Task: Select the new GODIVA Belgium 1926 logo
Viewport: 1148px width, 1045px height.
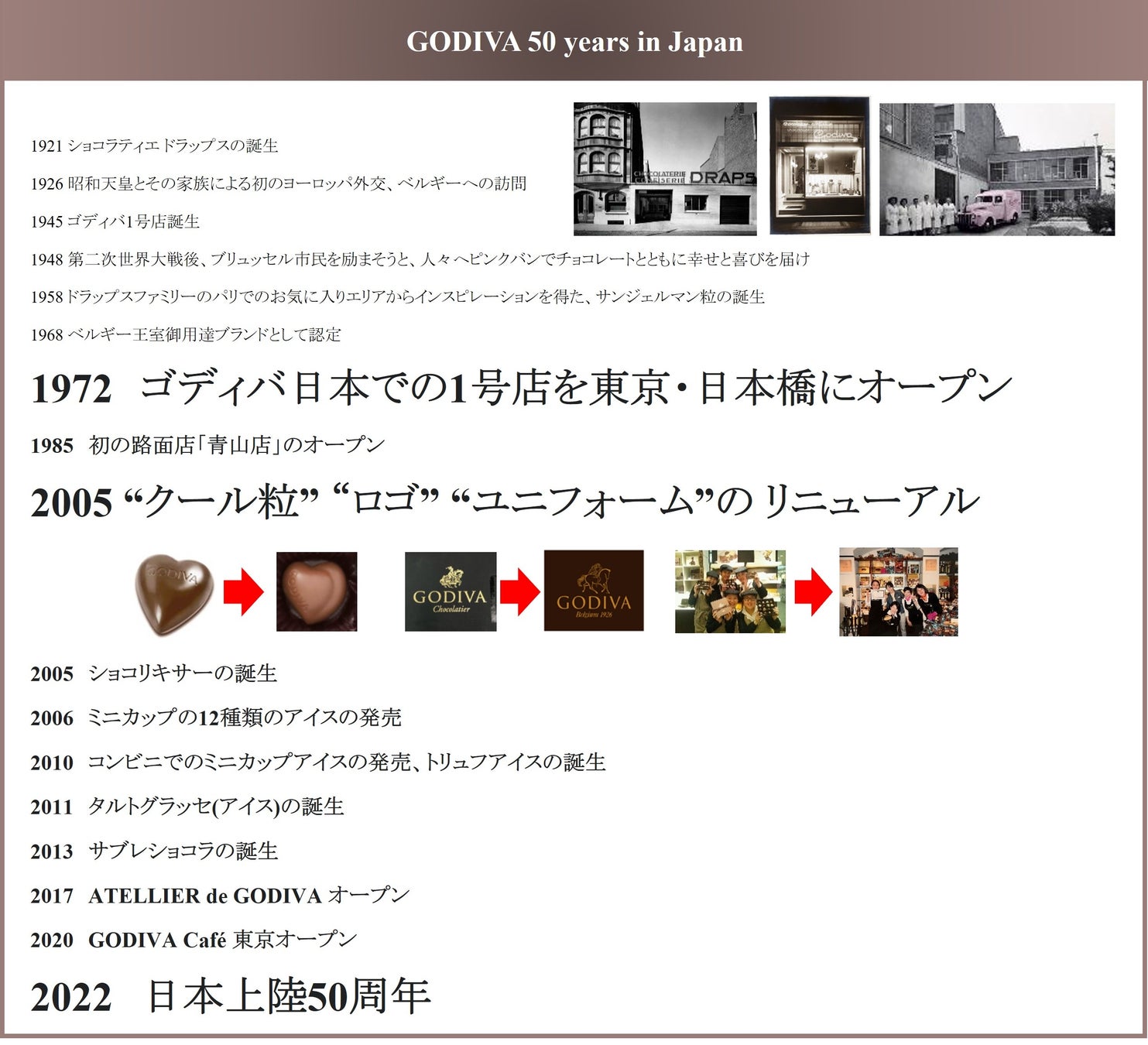Action: (x=594, y=591)
